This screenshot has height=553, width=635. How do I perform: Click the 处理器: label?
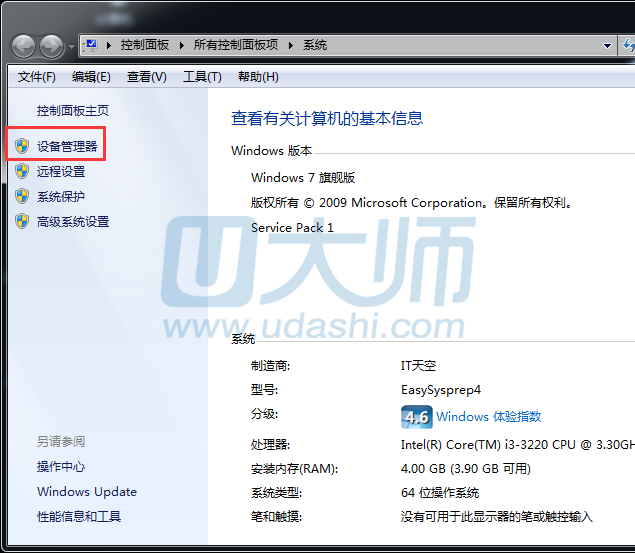point(270,445)
